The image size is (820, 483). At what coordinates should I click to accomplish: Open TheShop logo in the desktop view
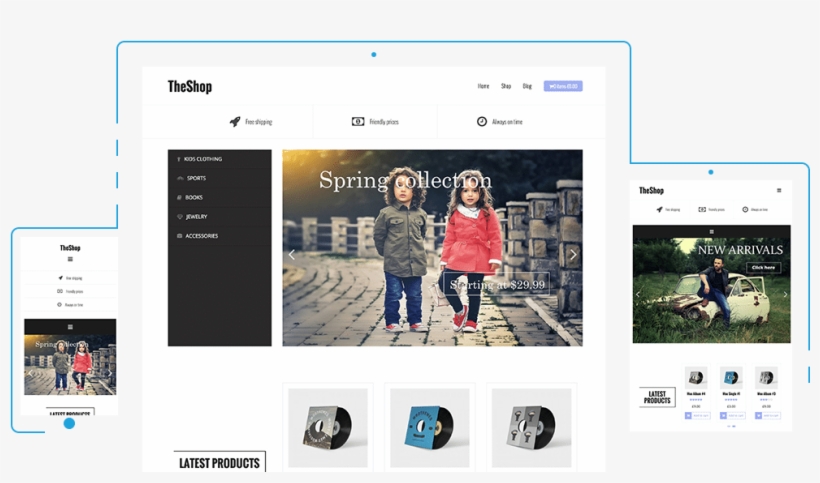pos(190,86)
